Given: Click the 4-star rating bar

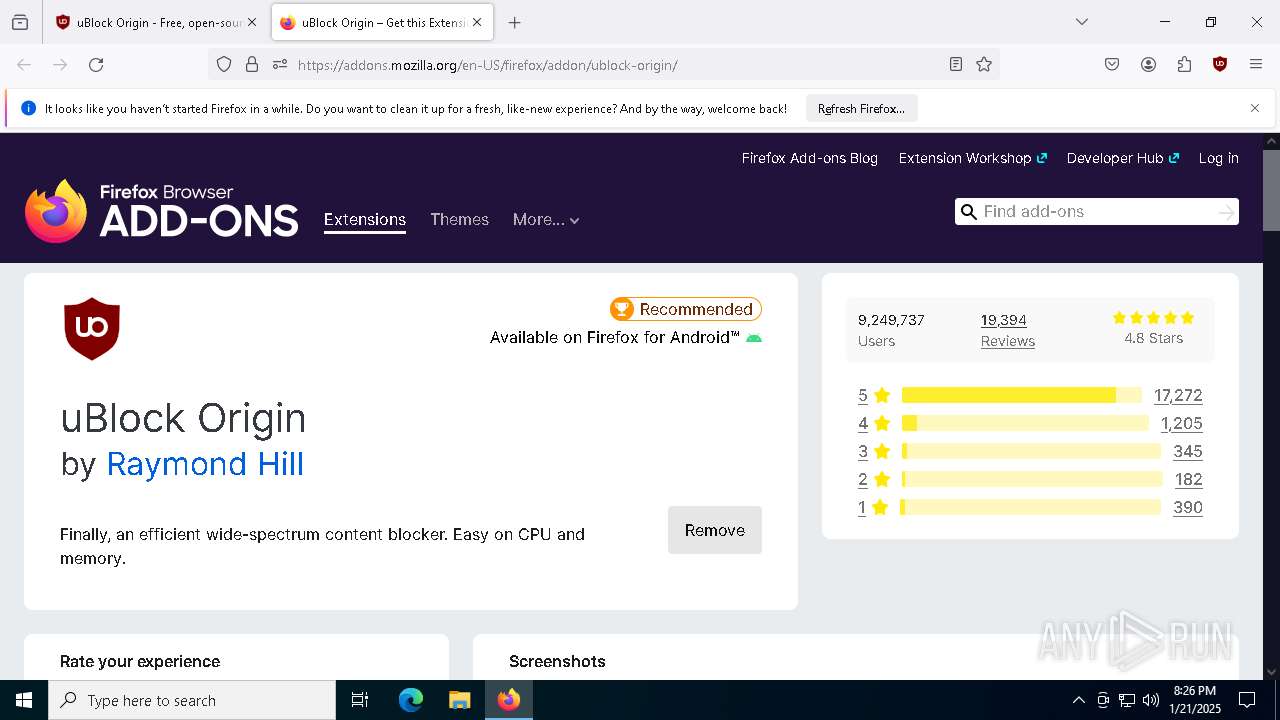Looking at the screenshot, I should (1025, 423).
